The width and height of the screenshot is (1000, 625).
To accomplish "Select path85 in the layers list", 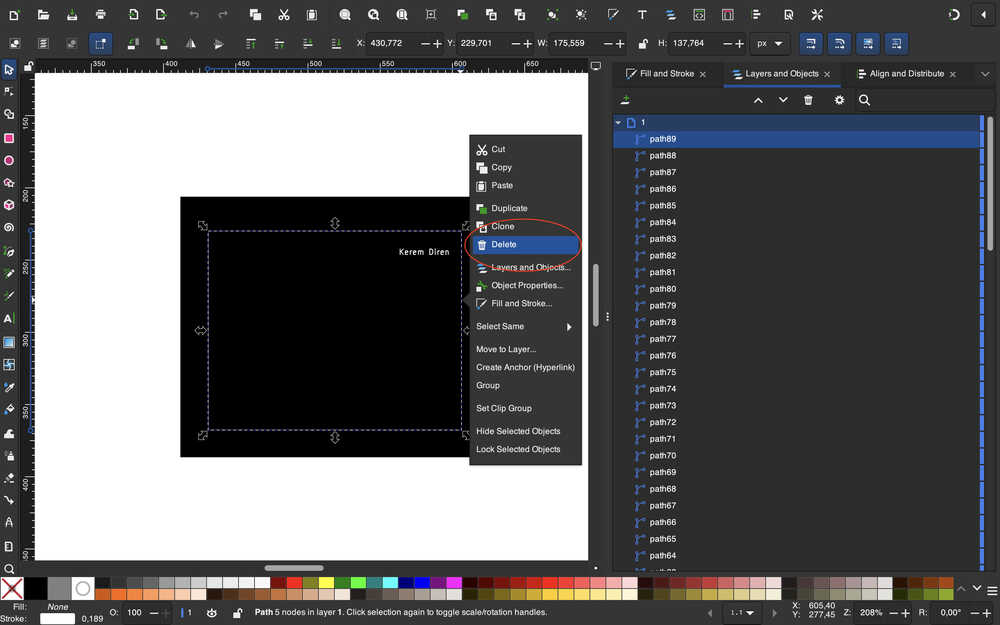I will coord(797,206).
